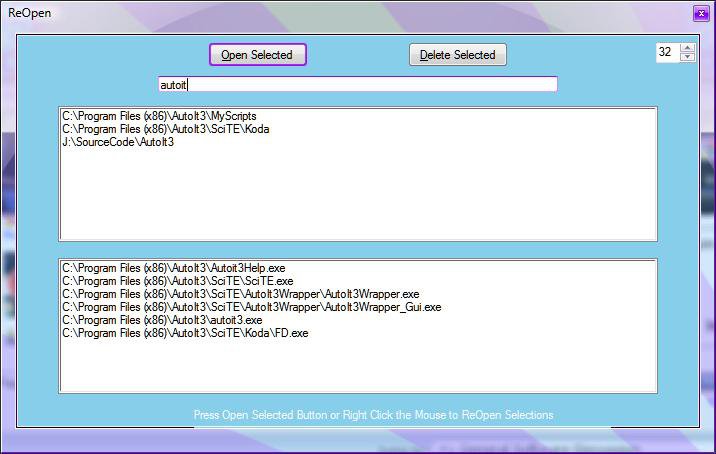Decrease the 32 value with down arrow
The height and width of the screenshot is (454, 716).
coord(687,57)
